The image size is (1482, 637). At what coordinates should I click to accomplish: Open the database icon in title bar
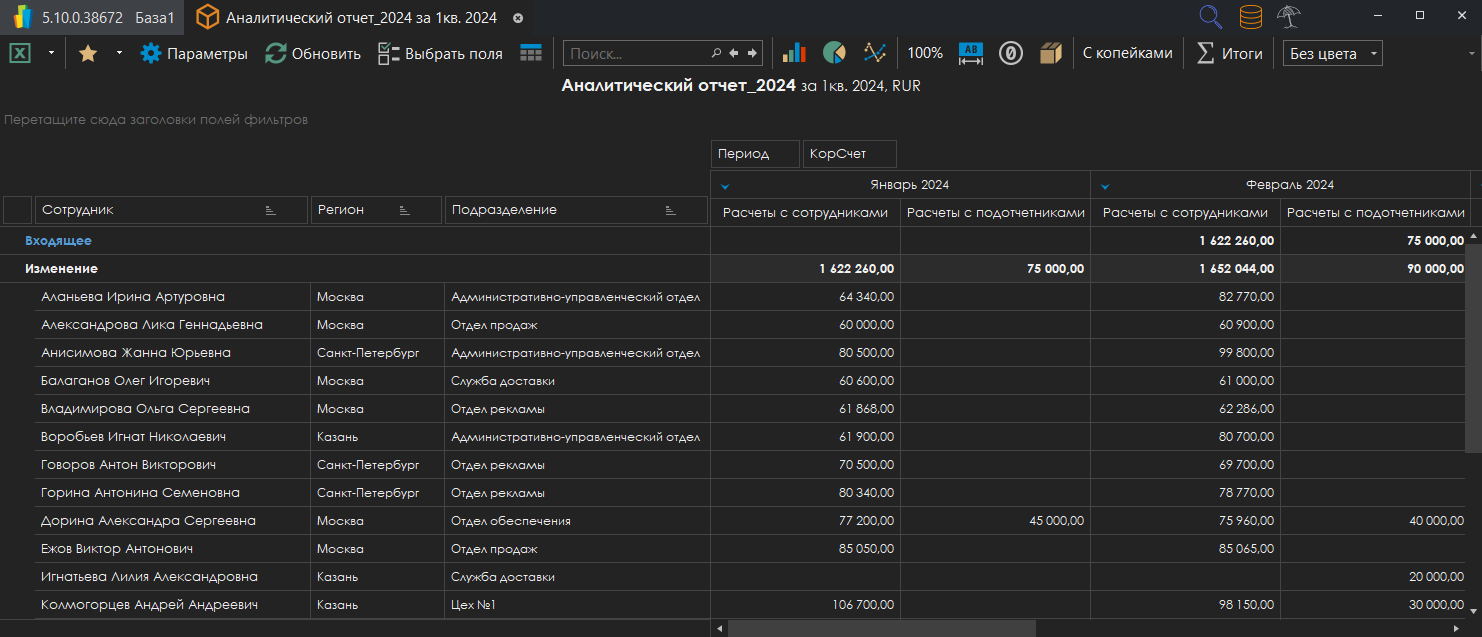pyautogui.click(x=1250, y=17)
